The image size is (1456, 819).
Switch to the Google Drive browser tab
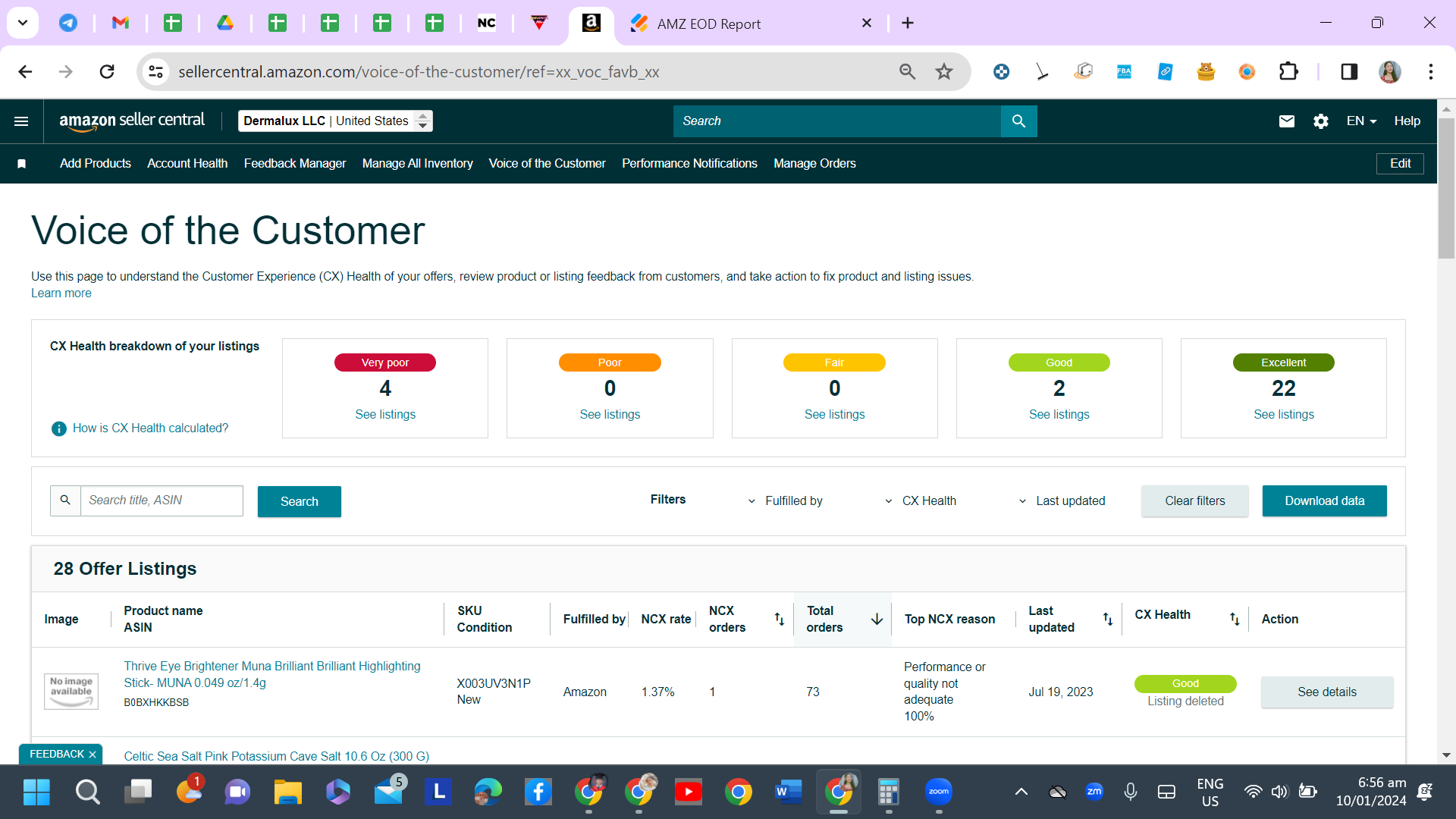225,23
